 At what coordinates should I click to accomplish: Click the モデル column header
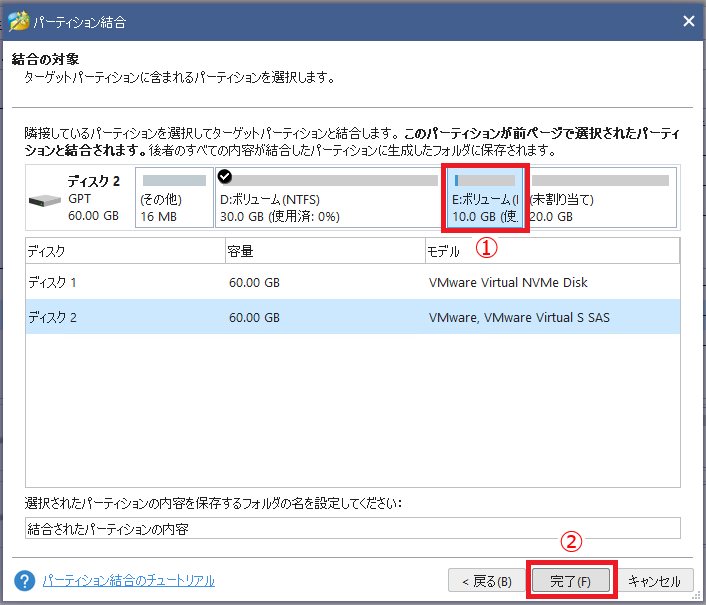click(552, 251)
